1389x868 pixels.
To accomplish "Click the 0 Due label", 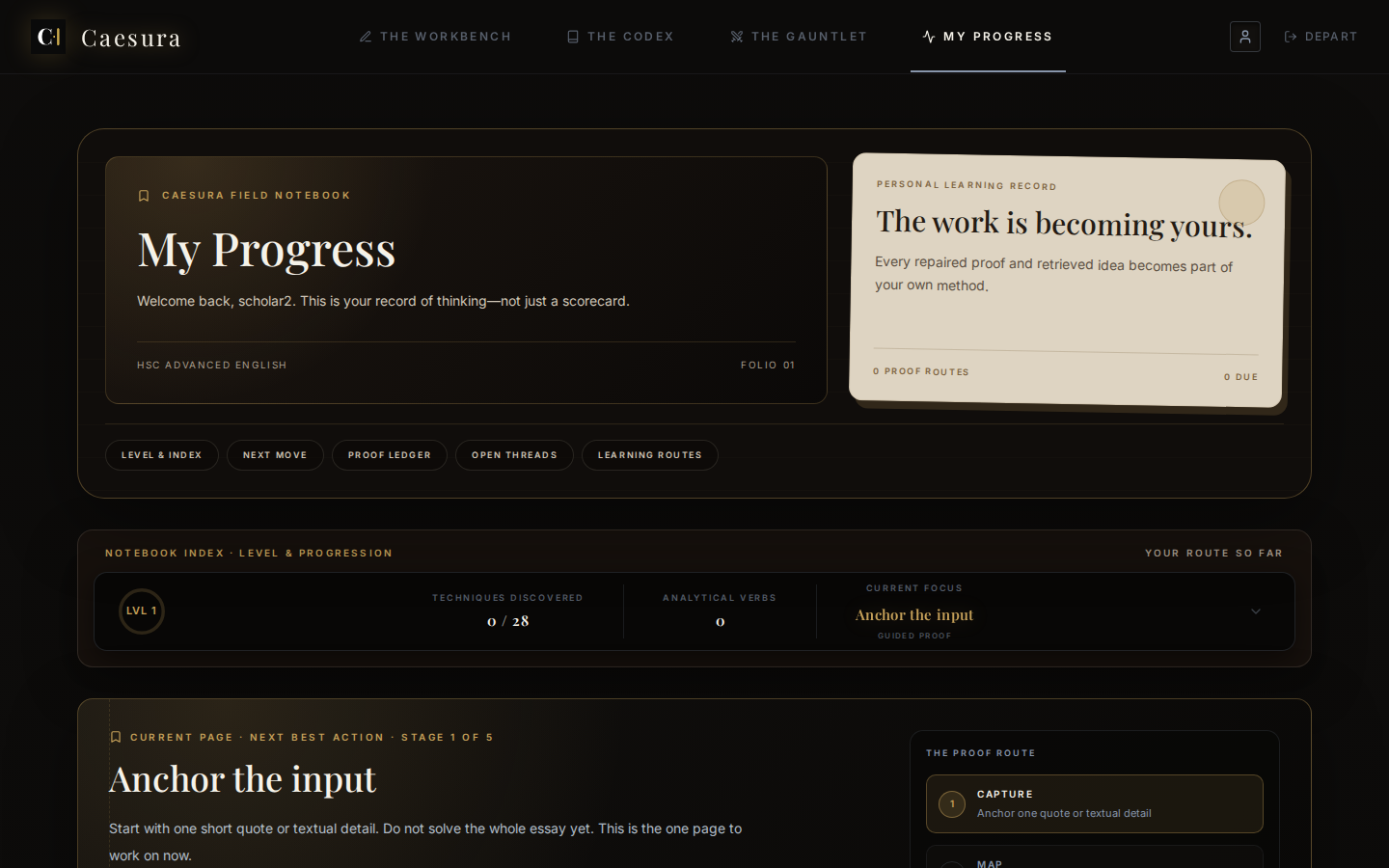I will (1241, 377).
